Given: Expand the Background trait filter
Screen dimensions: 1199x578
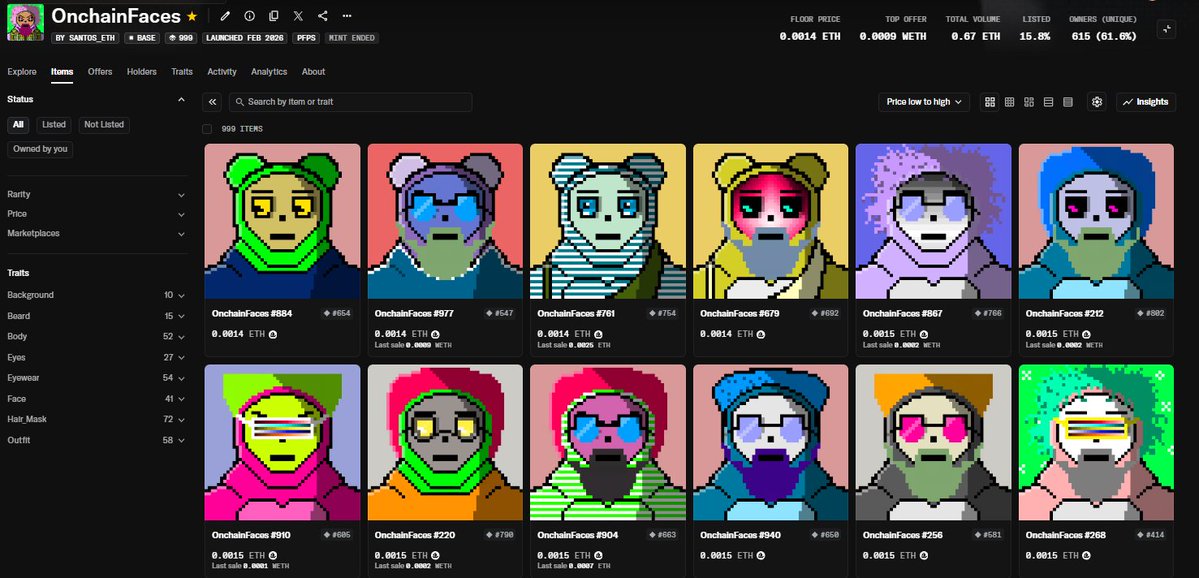Looking at the screenshot, I should (97, 295).
